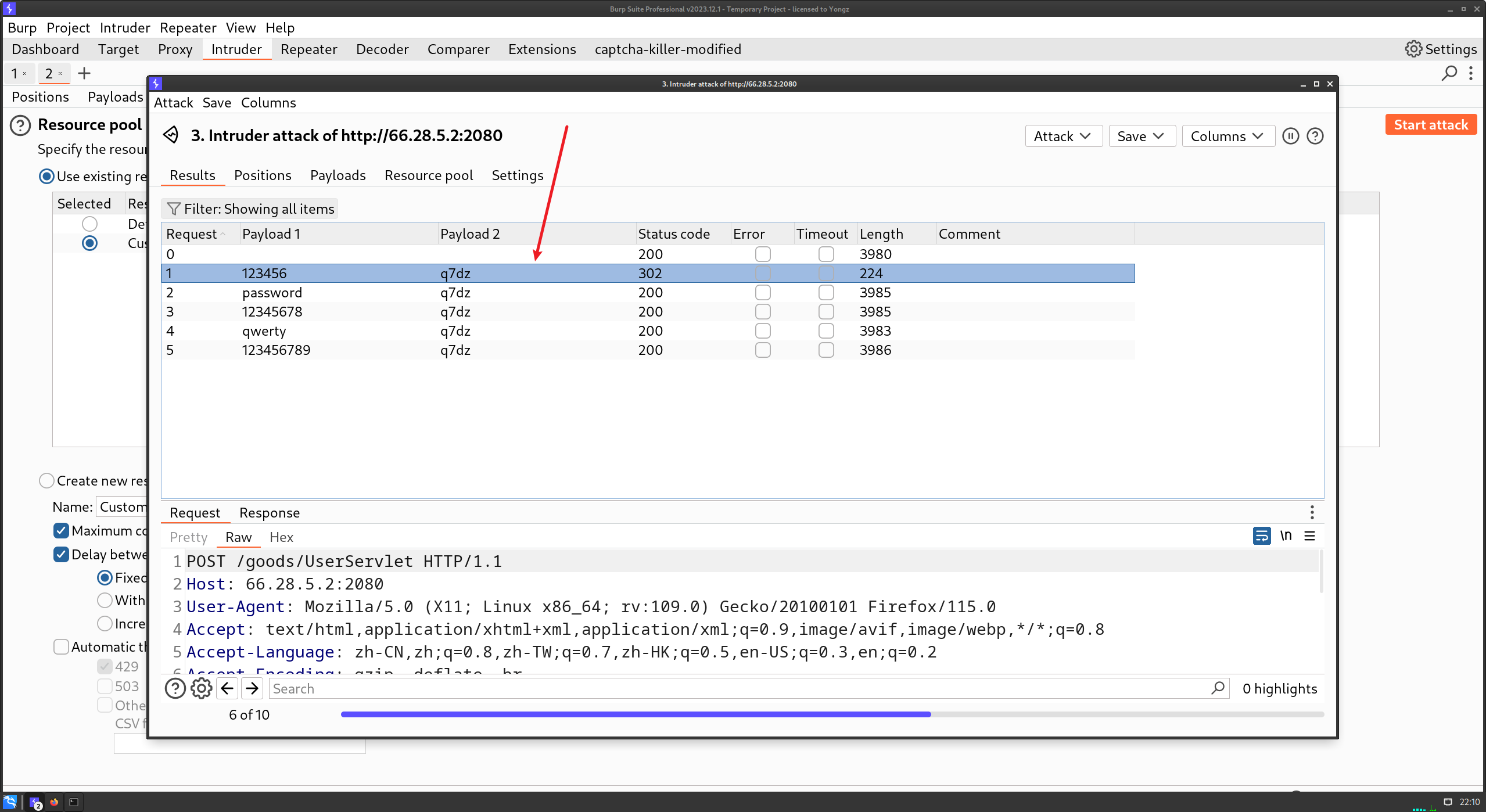The image size is (1486, 812).
Task: Toggle Timeout checkbox in the qwerty row
Action: (x=826, y=330)
